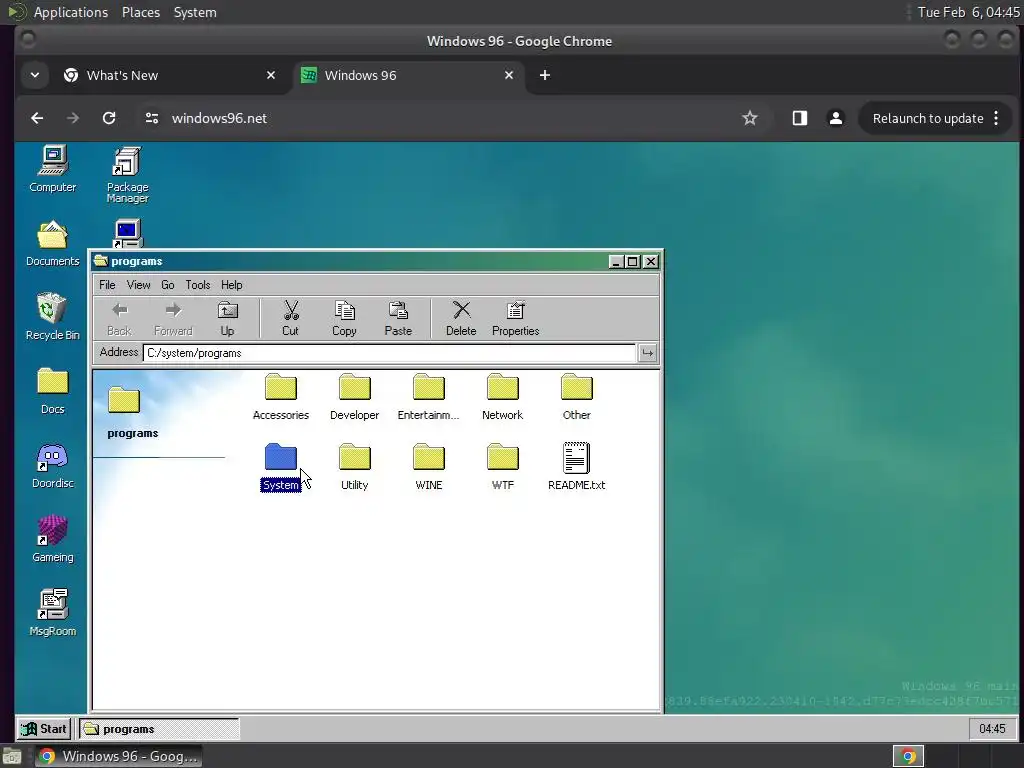
Task: Expand the Chrome tab search dropdown
Action: click(x=35, y=75)
